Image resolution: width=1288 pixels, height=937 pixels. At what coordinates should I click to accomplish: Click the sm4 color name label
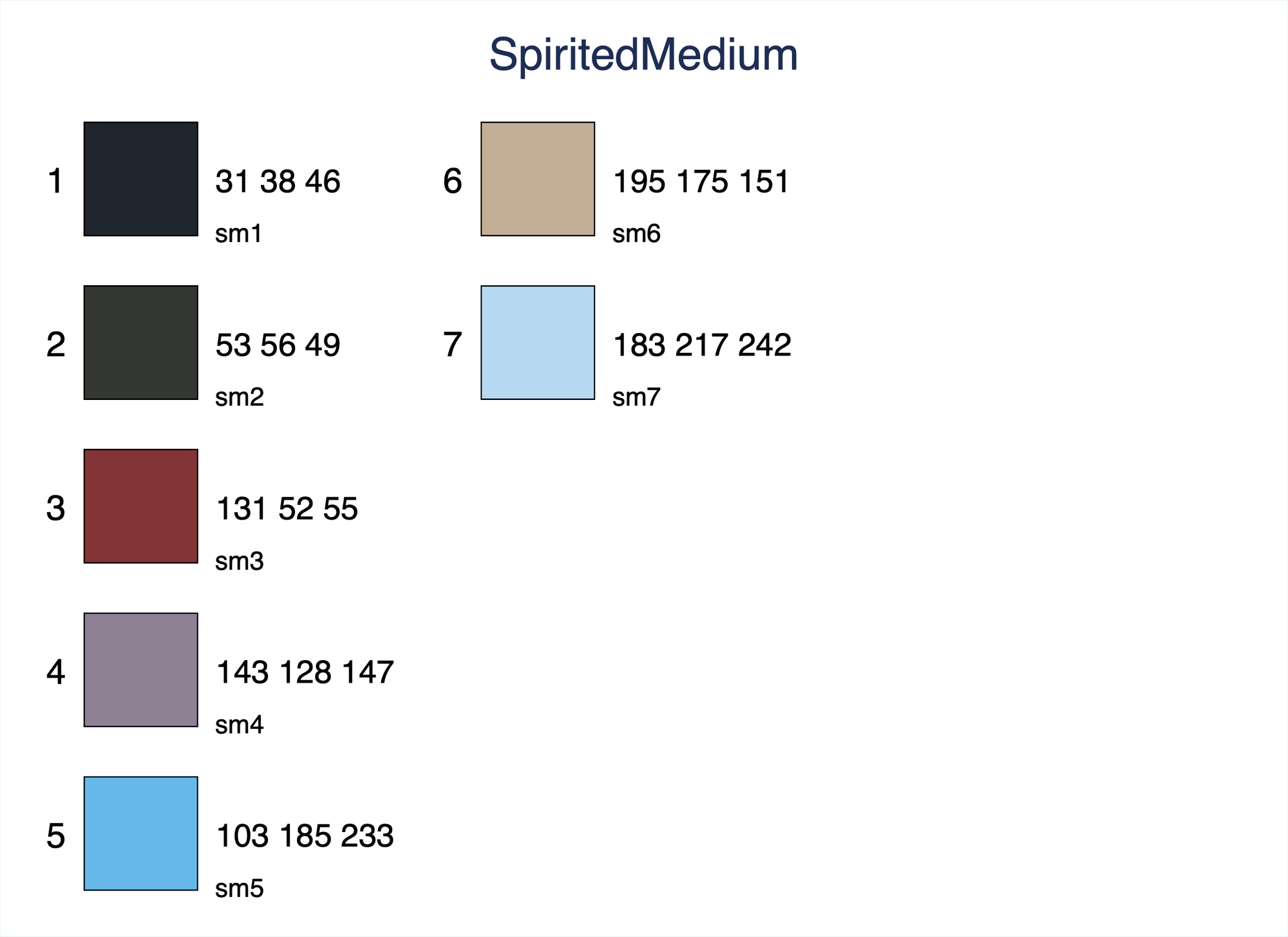[240, 725]
